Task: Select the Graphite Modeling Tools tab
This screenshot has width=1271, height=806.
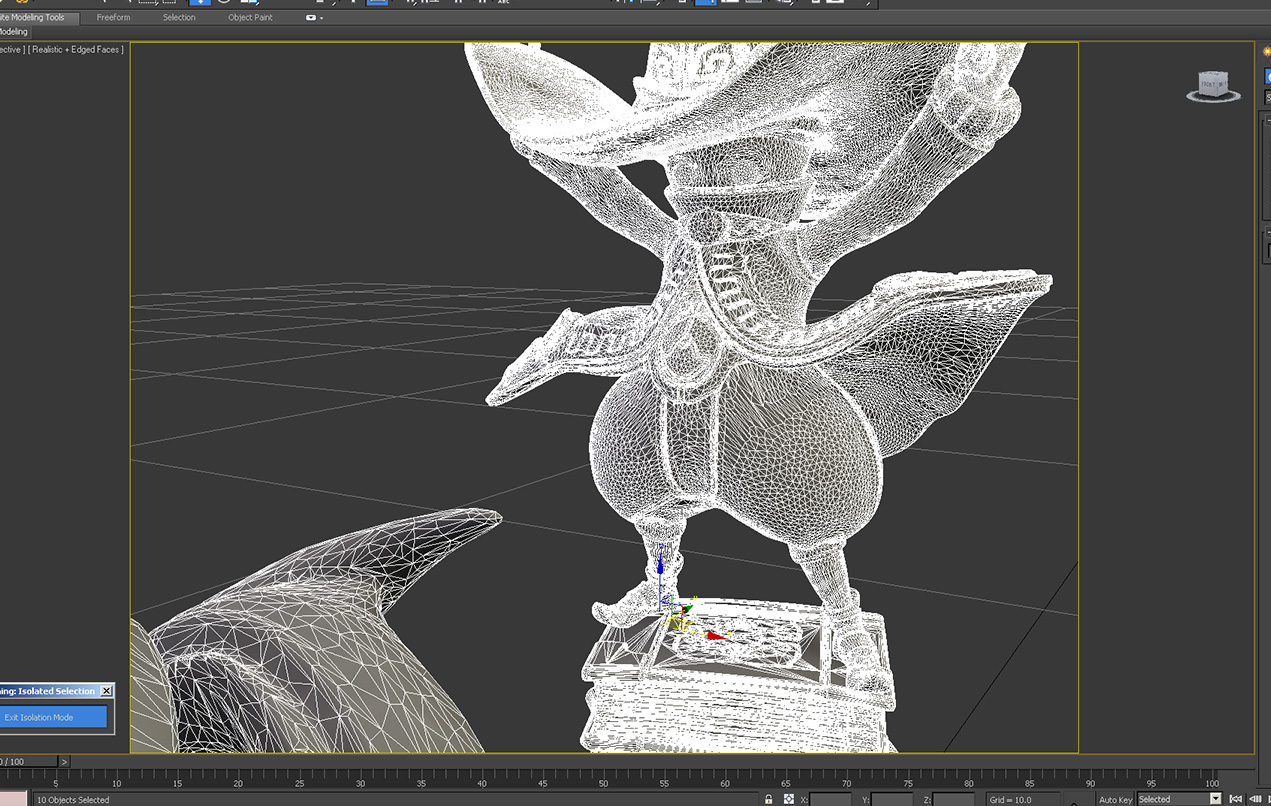Action: (36, 18)
